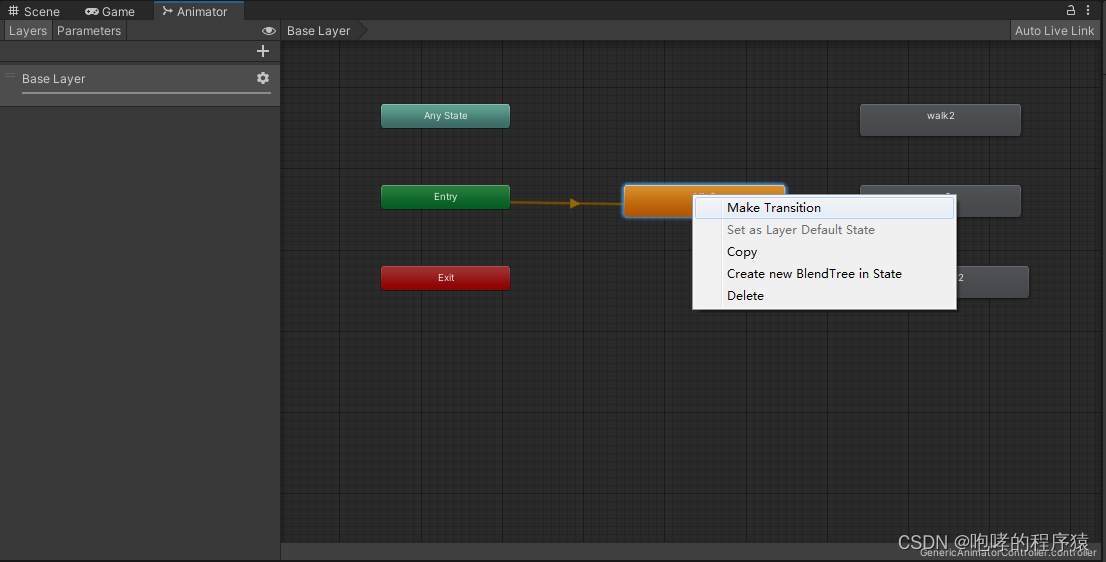The width and height of the screenshot is (1106, 562).
Task: Choose Delete in the context menu
Action: [825, 295]
